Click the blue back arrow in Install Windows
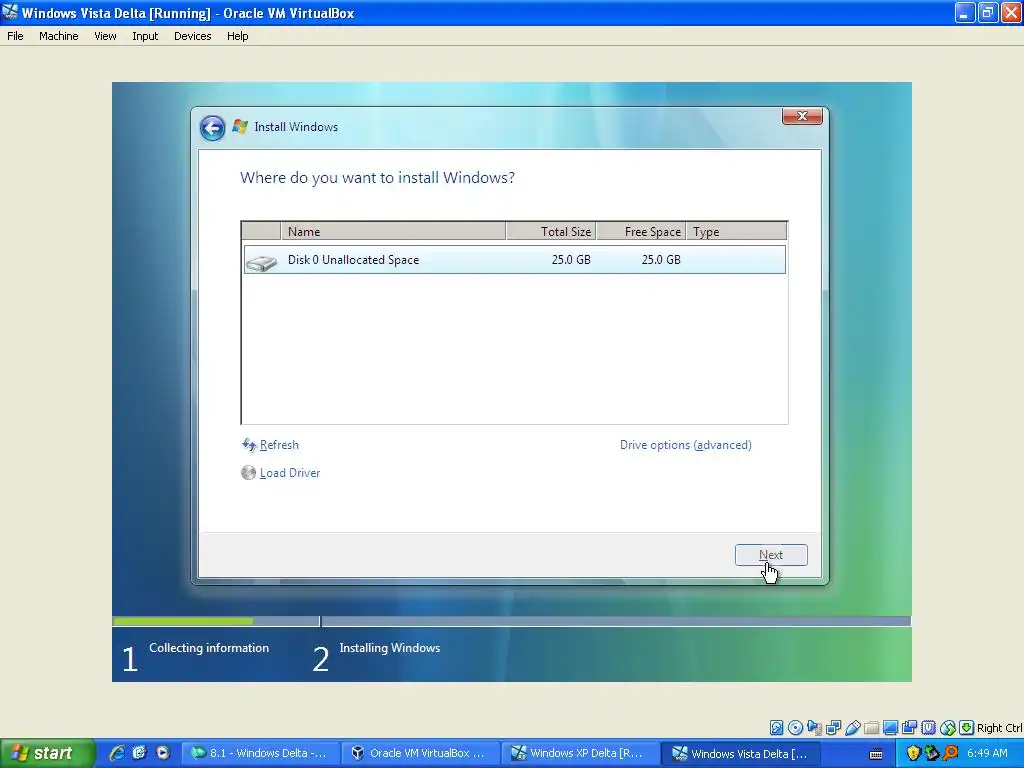Viewport: 1024px width, 768px height. point(212,128)
